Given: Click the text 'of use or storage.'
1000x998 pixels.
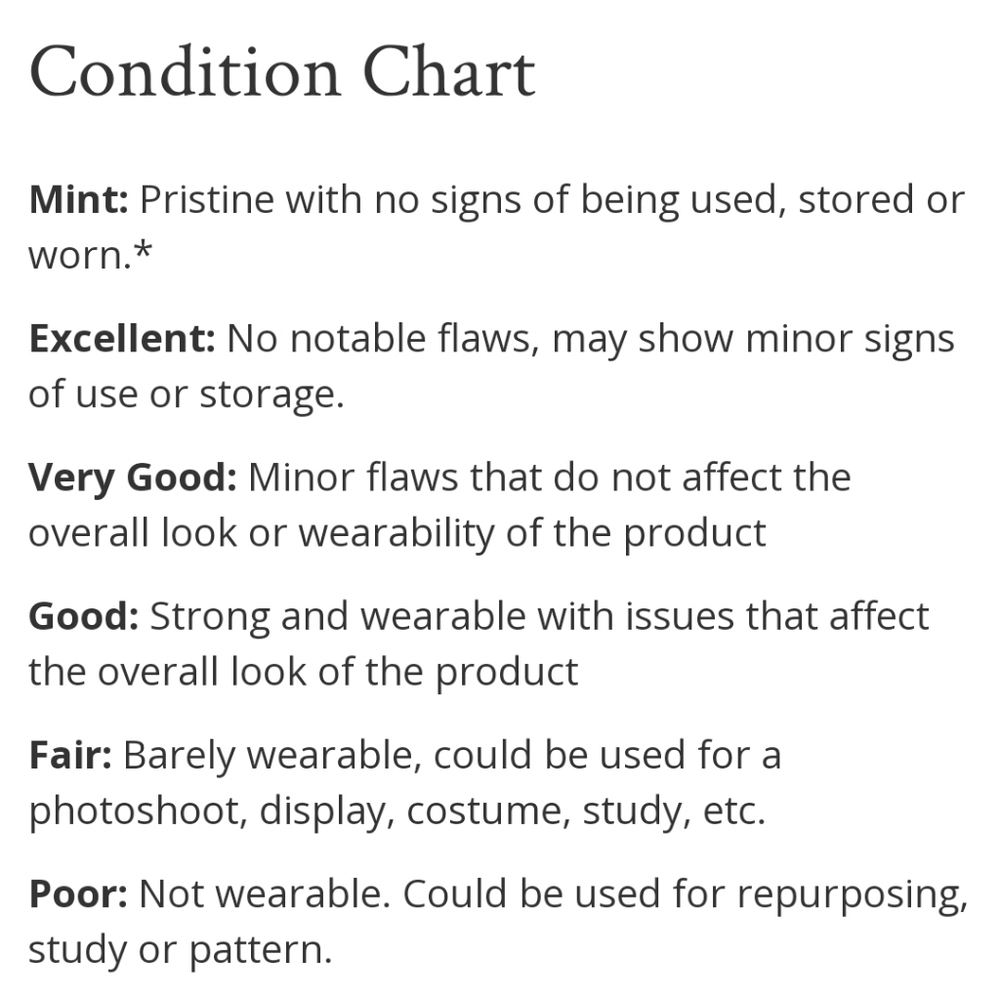Looking at the screenshot, I should click(x=185, y=394).
